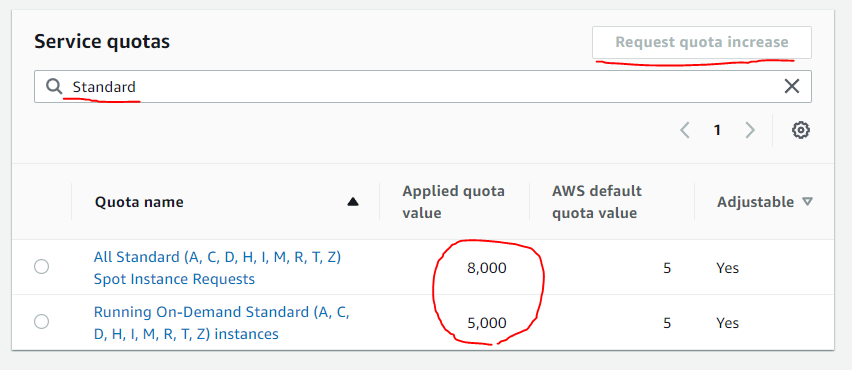852x370 pixels.
Task: Click the search magnifier icon
Action: pyautogui.click(x=54, y=86)
